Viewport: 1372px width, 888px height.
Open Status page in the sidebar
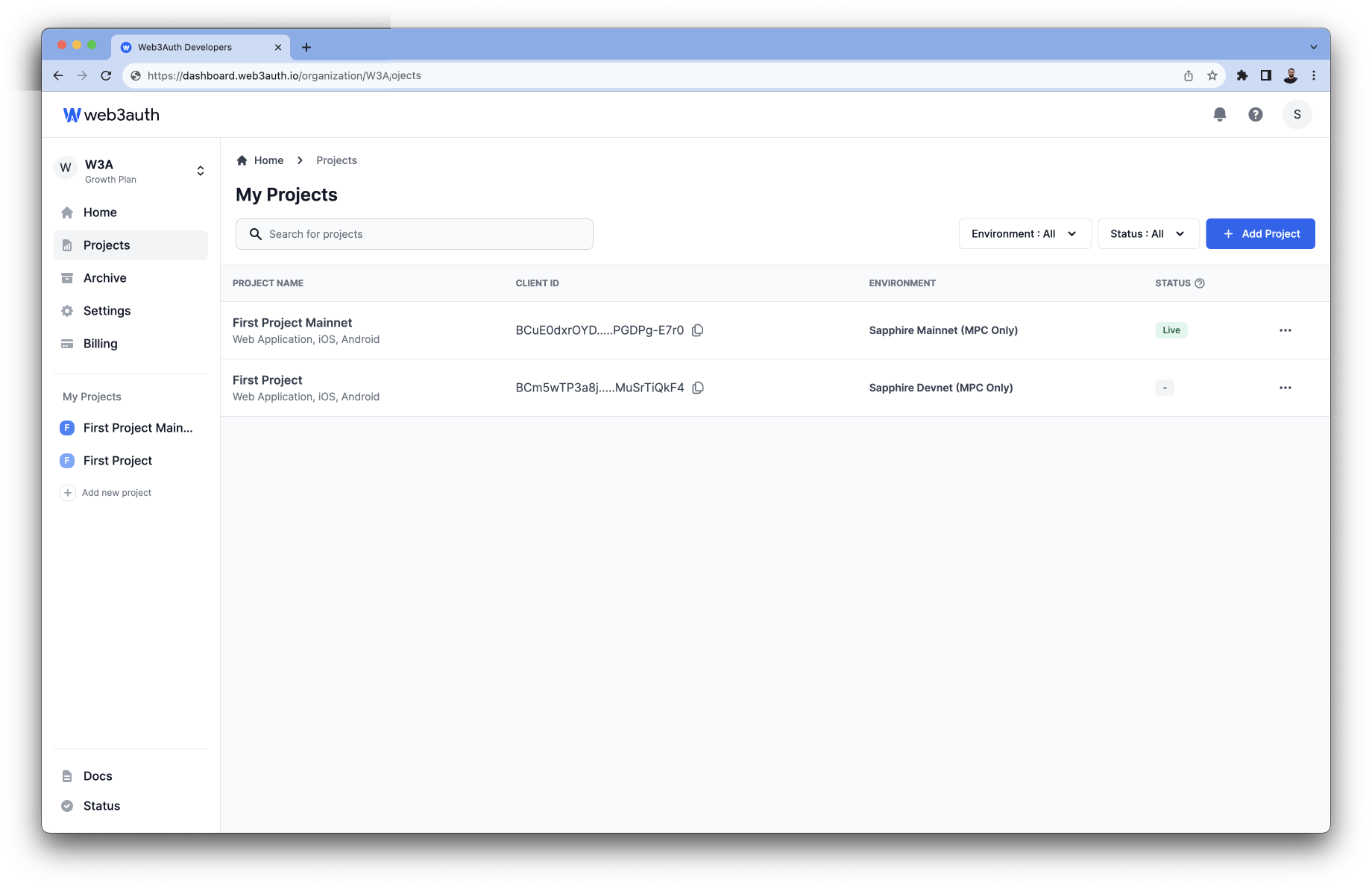[x=130, y=806]
